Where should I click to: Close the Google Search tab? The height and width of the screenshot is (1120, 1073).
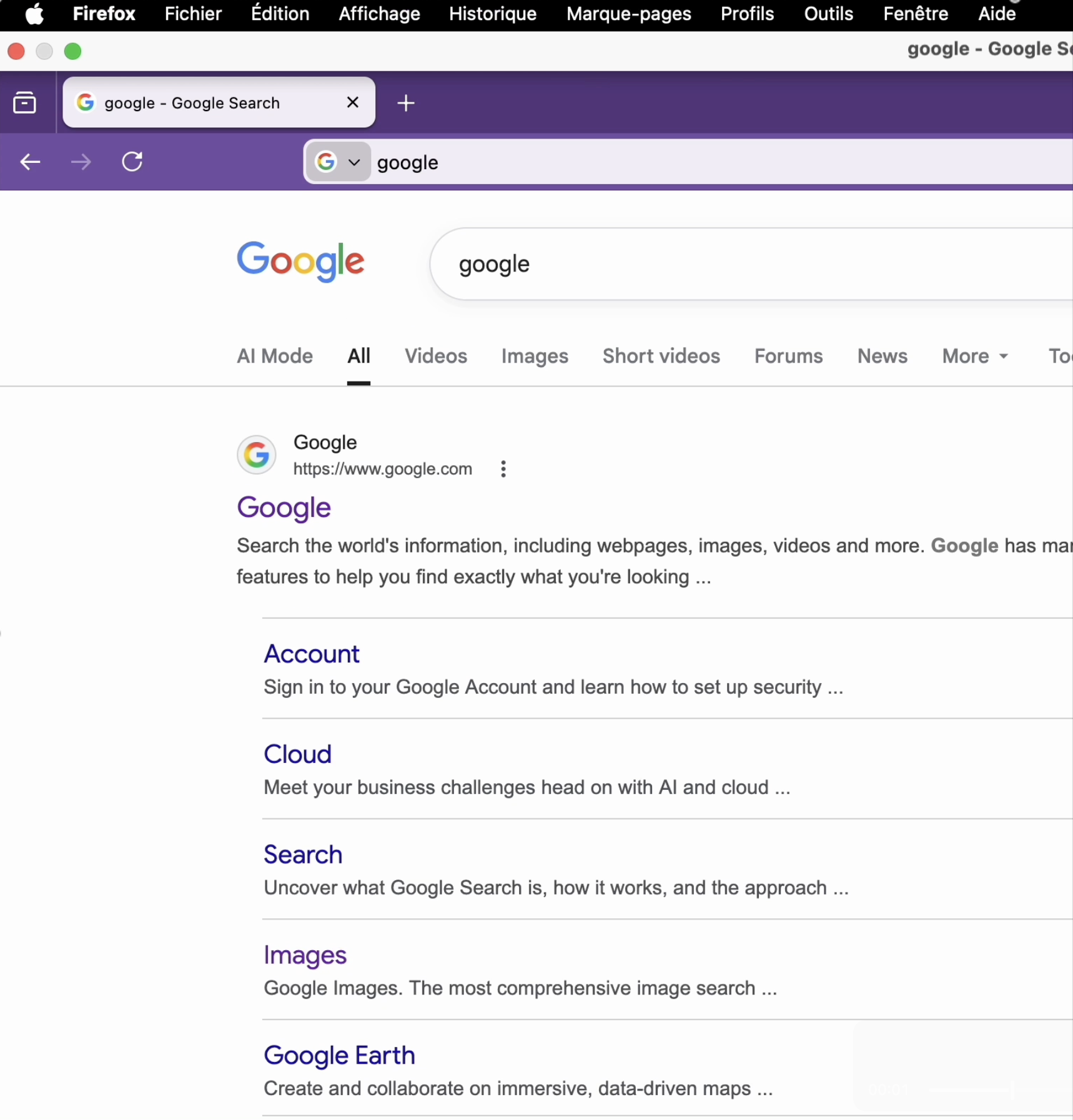coord(353,102)
